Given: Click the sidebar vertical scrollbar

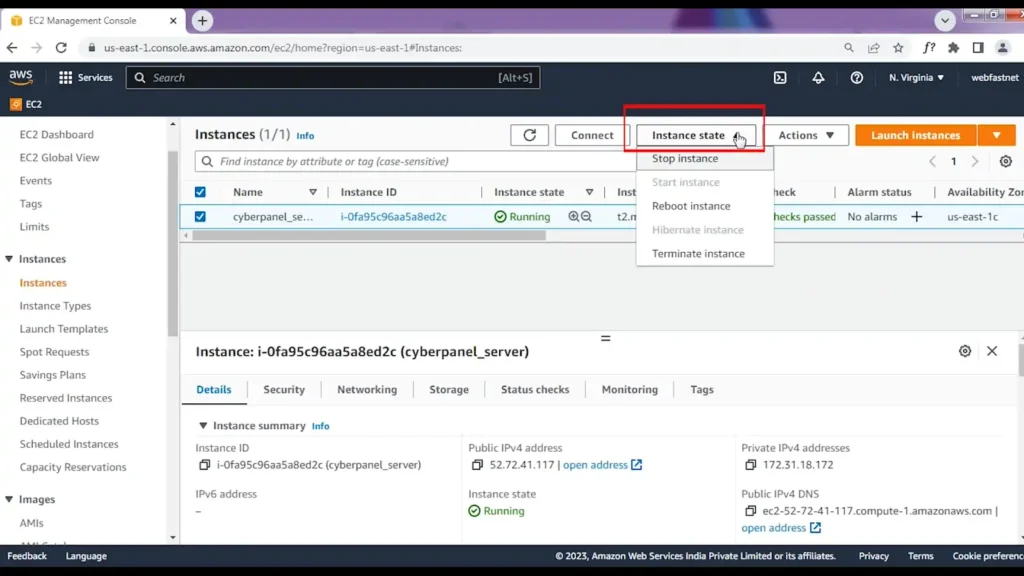Looking at the screenshot, I should [172, 243].
